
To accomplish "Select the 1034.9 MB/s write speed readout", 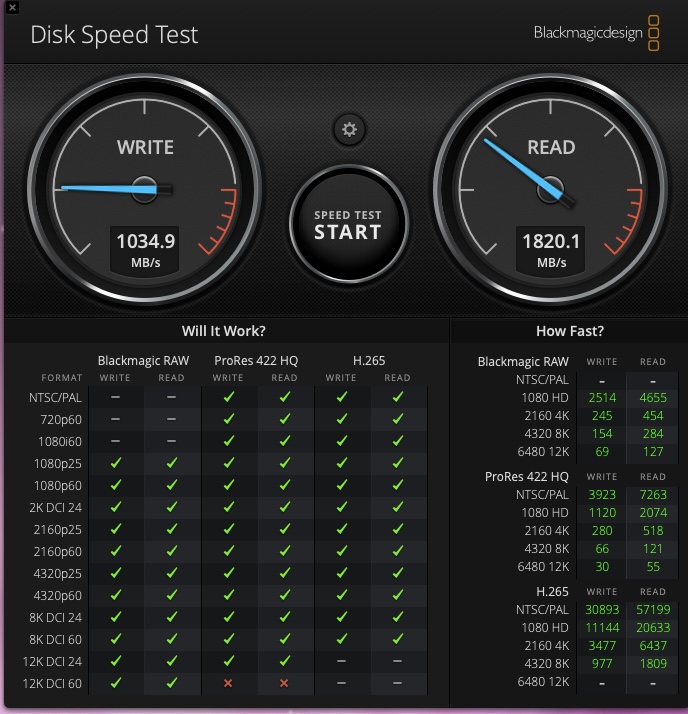I will pos(145,250).
